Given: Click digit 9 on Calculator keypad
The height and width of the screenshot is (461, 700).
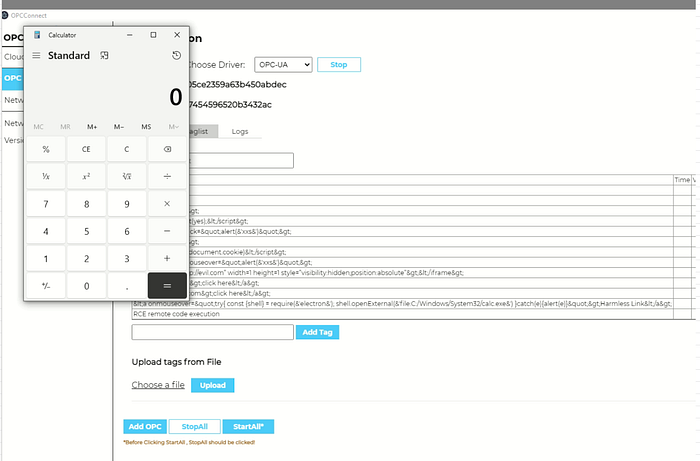Looking at the screenshot, I should pyautogui.click(x=127, y=204).
